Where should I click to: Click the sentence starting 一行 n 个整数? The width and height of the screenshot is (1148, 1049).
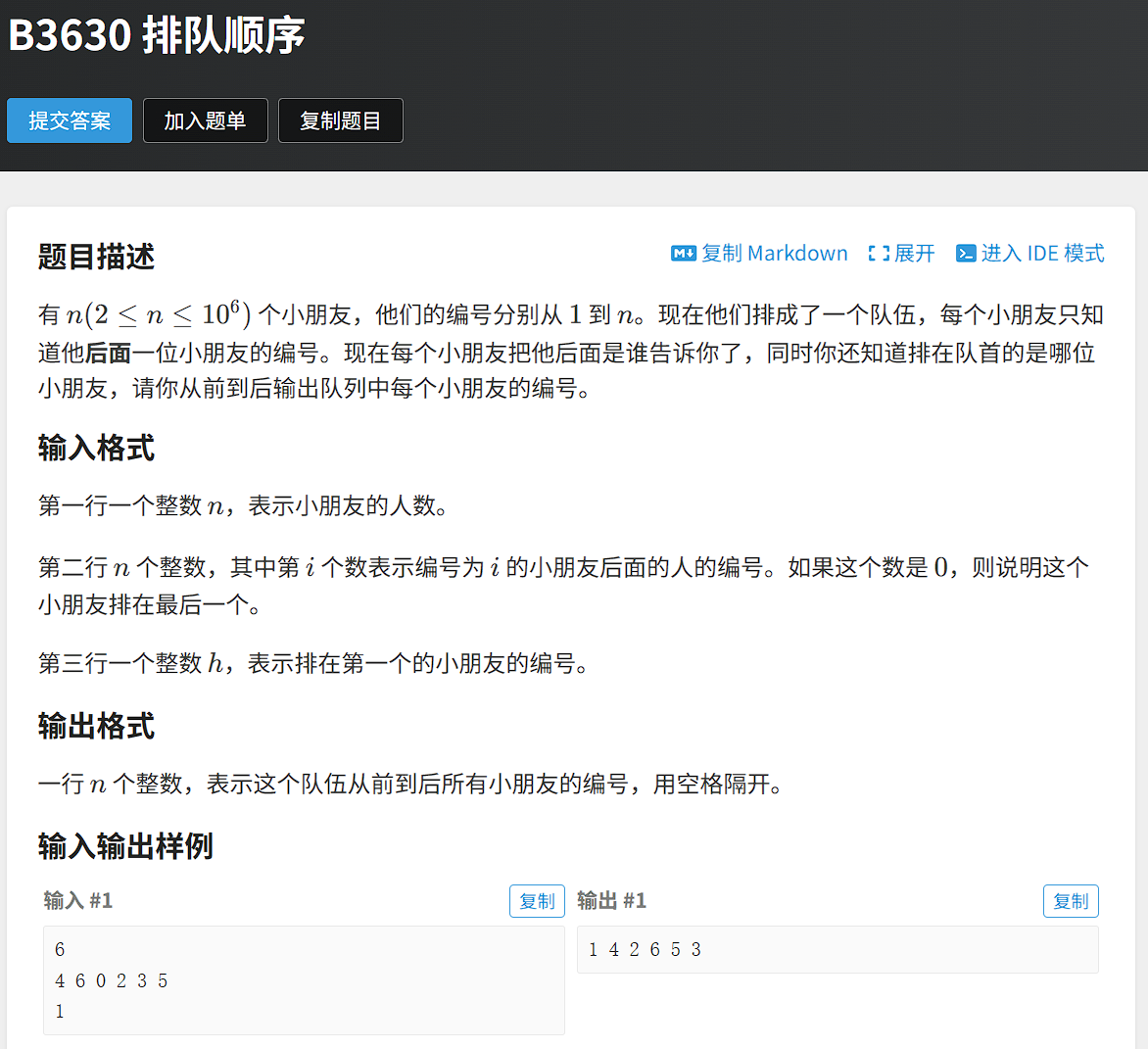(410, 784)
